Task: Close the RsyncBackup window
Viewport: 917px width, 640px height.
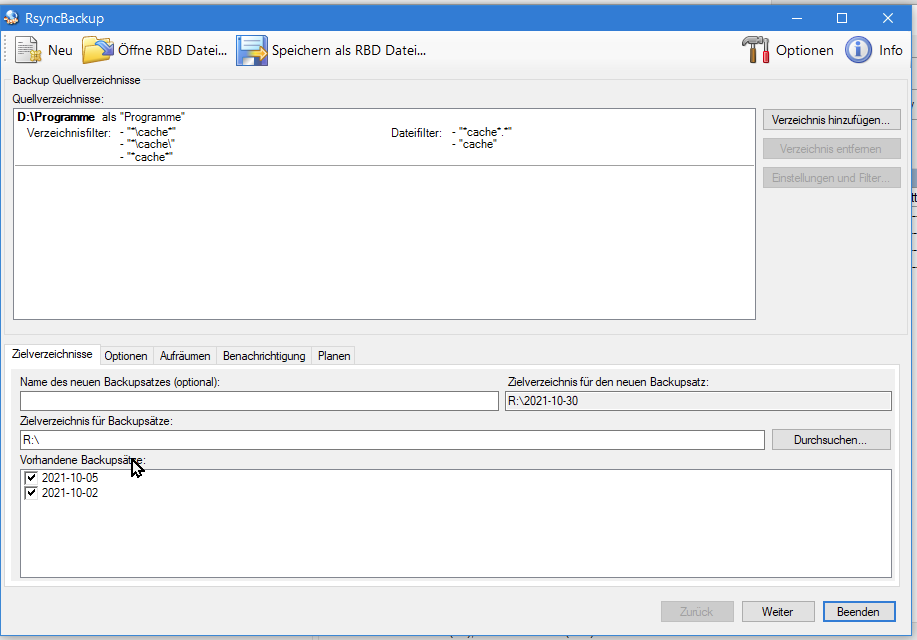Action: pyautogui.click(x=888, y=18)
